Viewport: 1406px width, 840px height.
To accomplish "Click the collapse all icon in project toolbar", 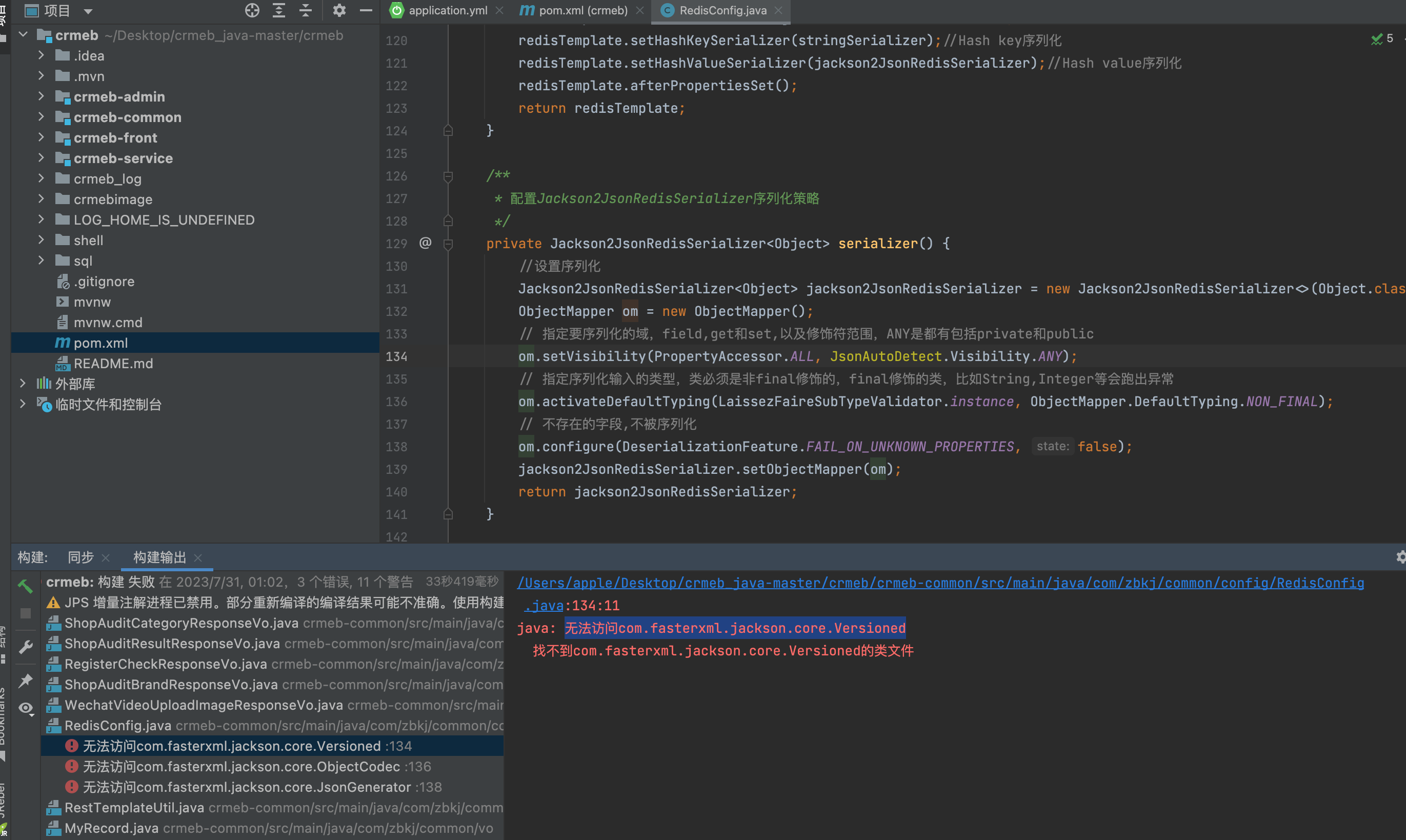I will pyautogui.click(x=306, y=10).
